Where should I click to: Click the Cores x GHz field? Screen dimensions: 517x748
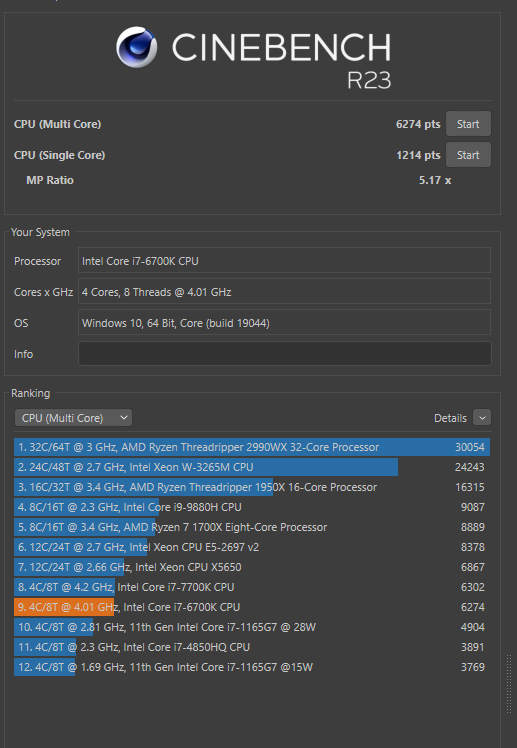[x=285, y=292]
